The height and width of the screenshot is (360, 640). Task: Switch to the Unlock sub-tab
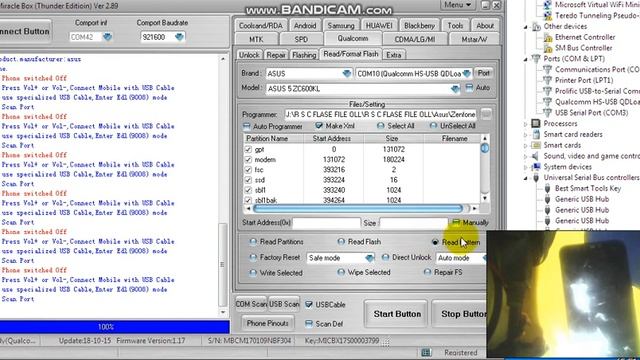[249, 55]
